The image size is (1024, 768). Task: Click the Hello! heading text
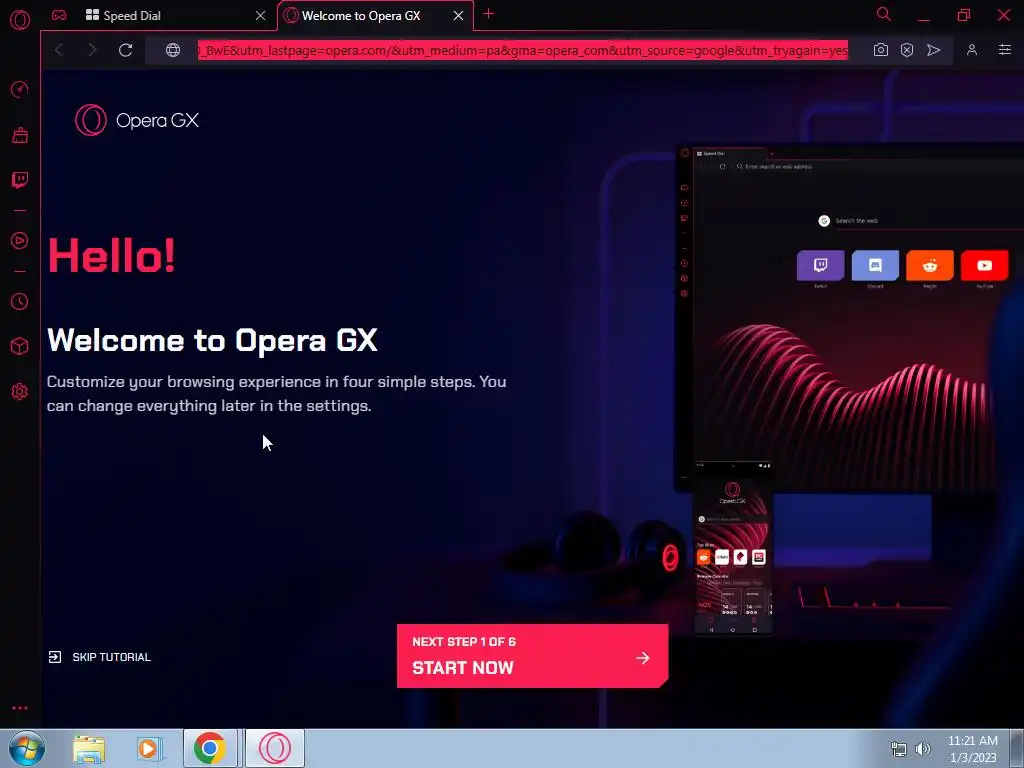(x=112, y=255)
